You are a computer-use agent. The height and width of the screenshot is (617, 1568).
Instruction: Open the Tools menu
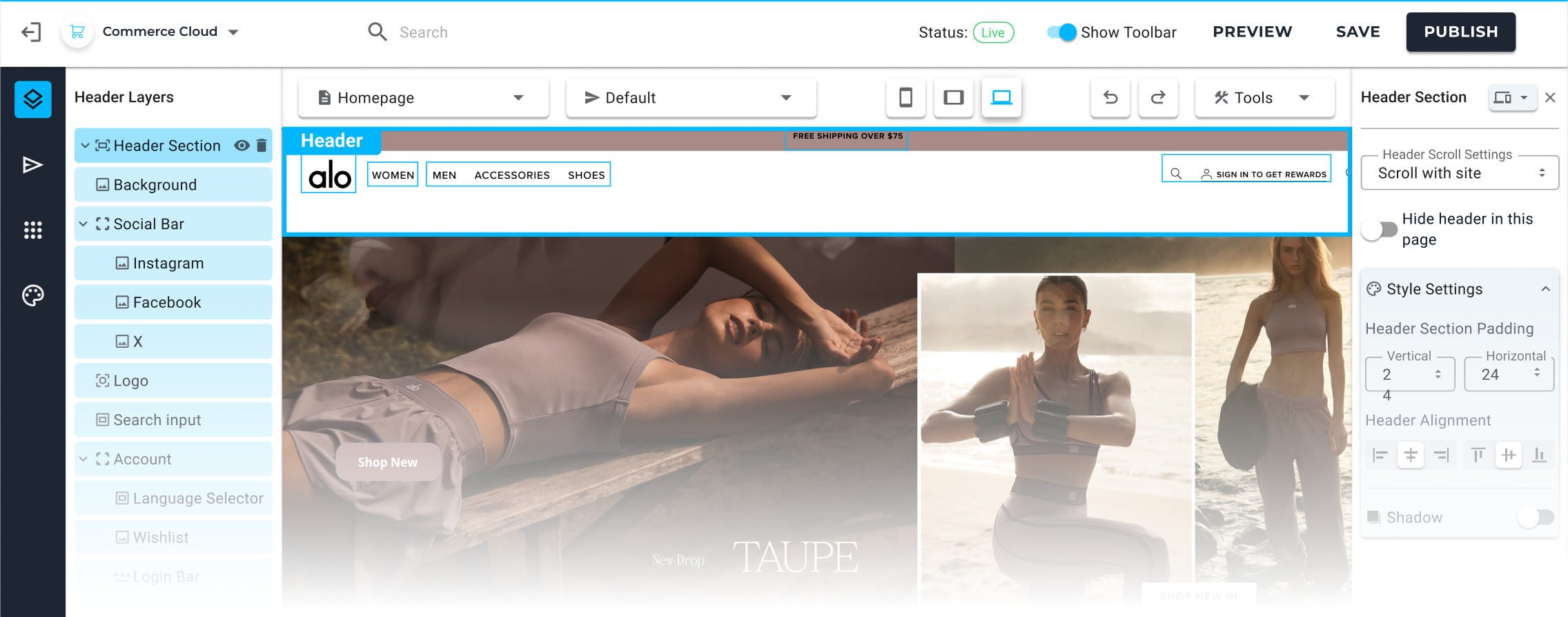coord(1264,98)
